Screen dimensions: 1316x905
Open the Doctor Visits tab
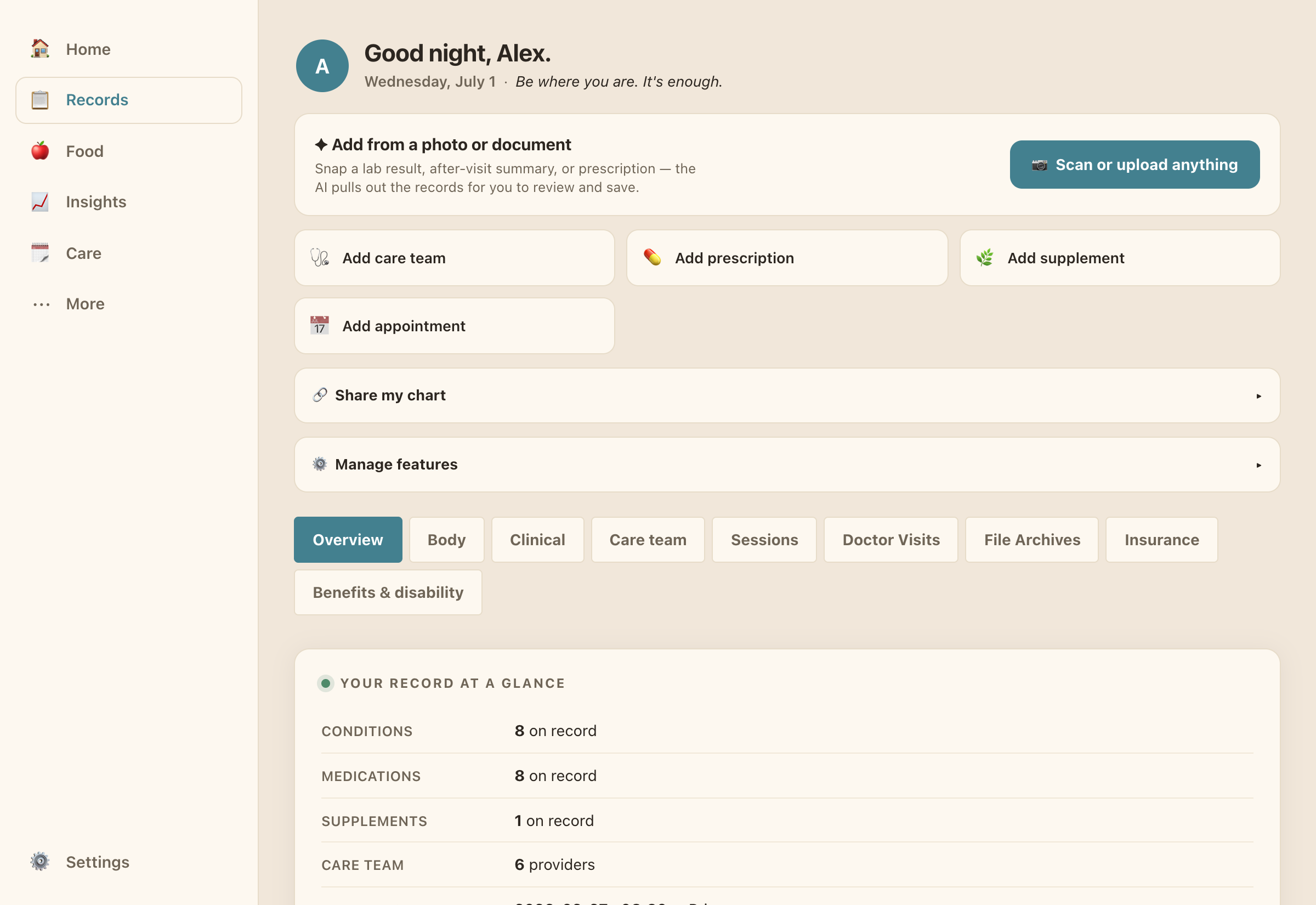pyautogui.click(x=891, y=540)
